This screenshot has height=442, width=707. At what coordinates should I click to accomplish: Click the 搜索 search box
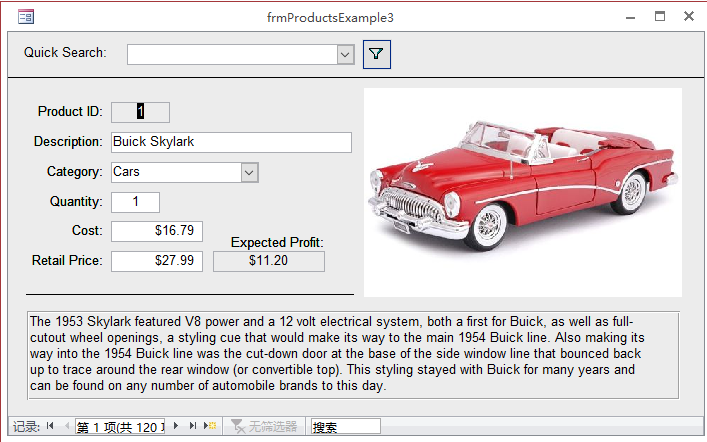[x=346, y=427]
